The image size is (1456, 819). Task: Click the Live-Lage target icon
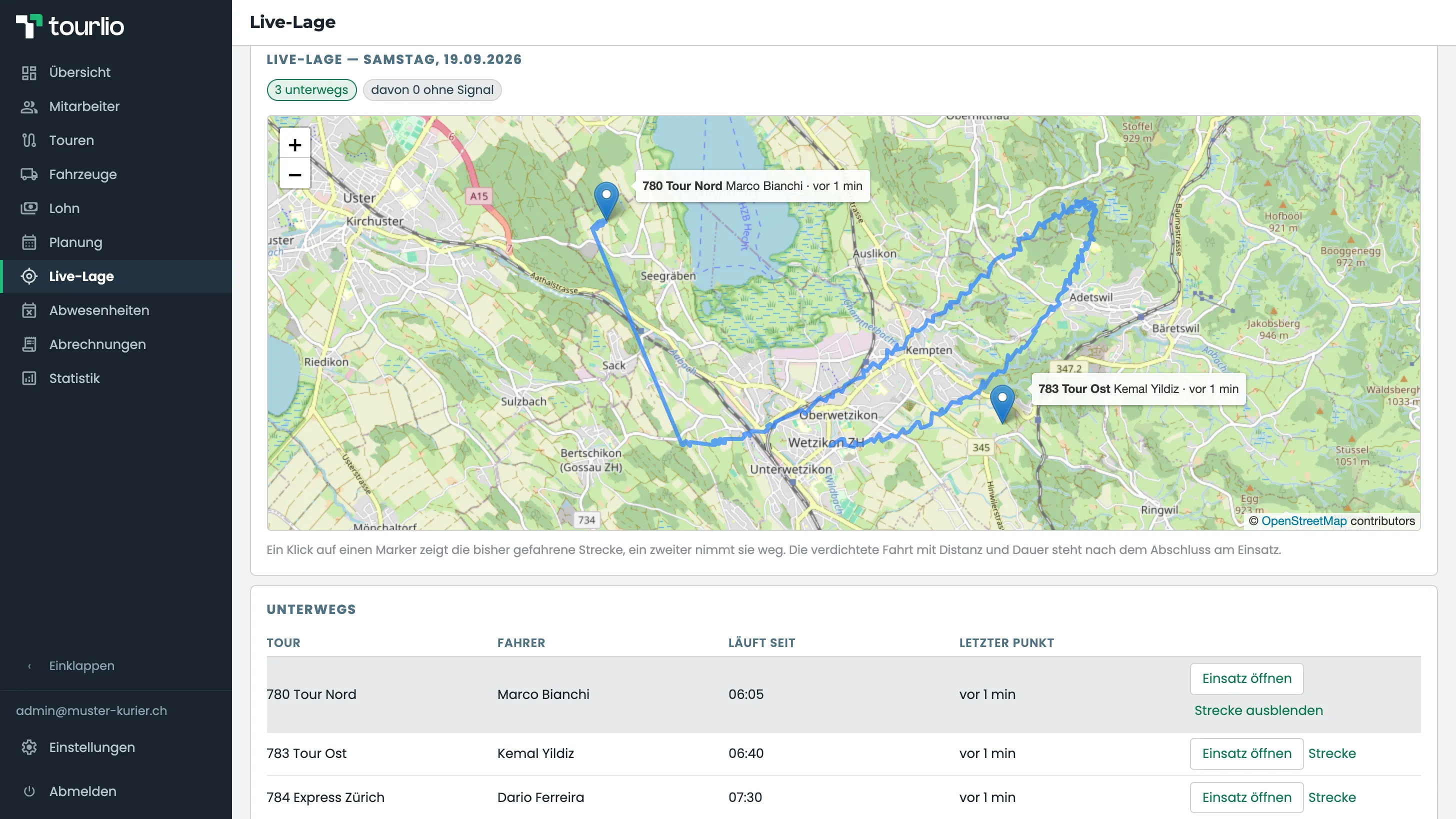tap(29, 276)
